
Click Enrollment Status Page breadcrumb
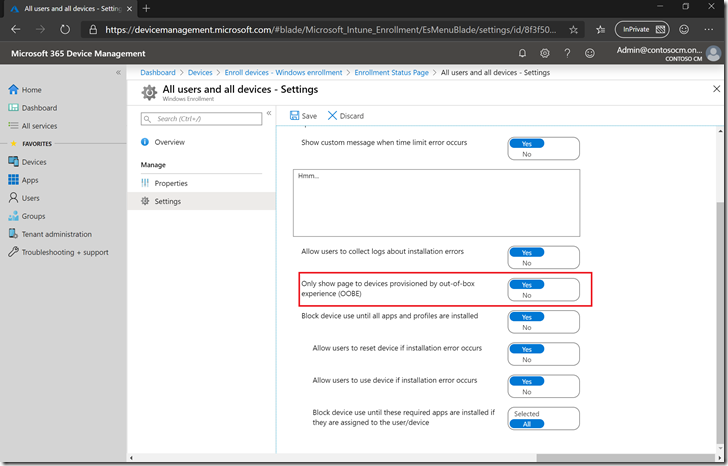click(x=392, y=73)
